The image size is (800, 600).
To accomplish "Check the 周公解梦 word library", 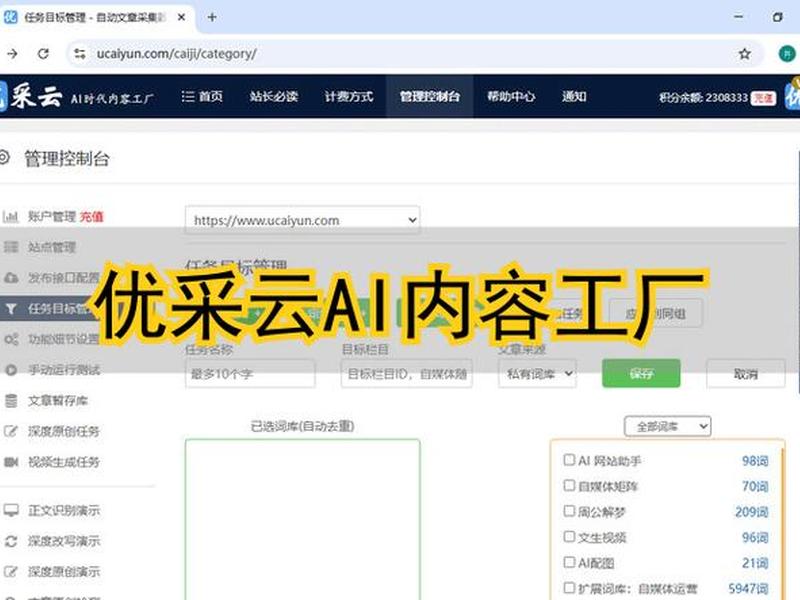I will point(569,511).
